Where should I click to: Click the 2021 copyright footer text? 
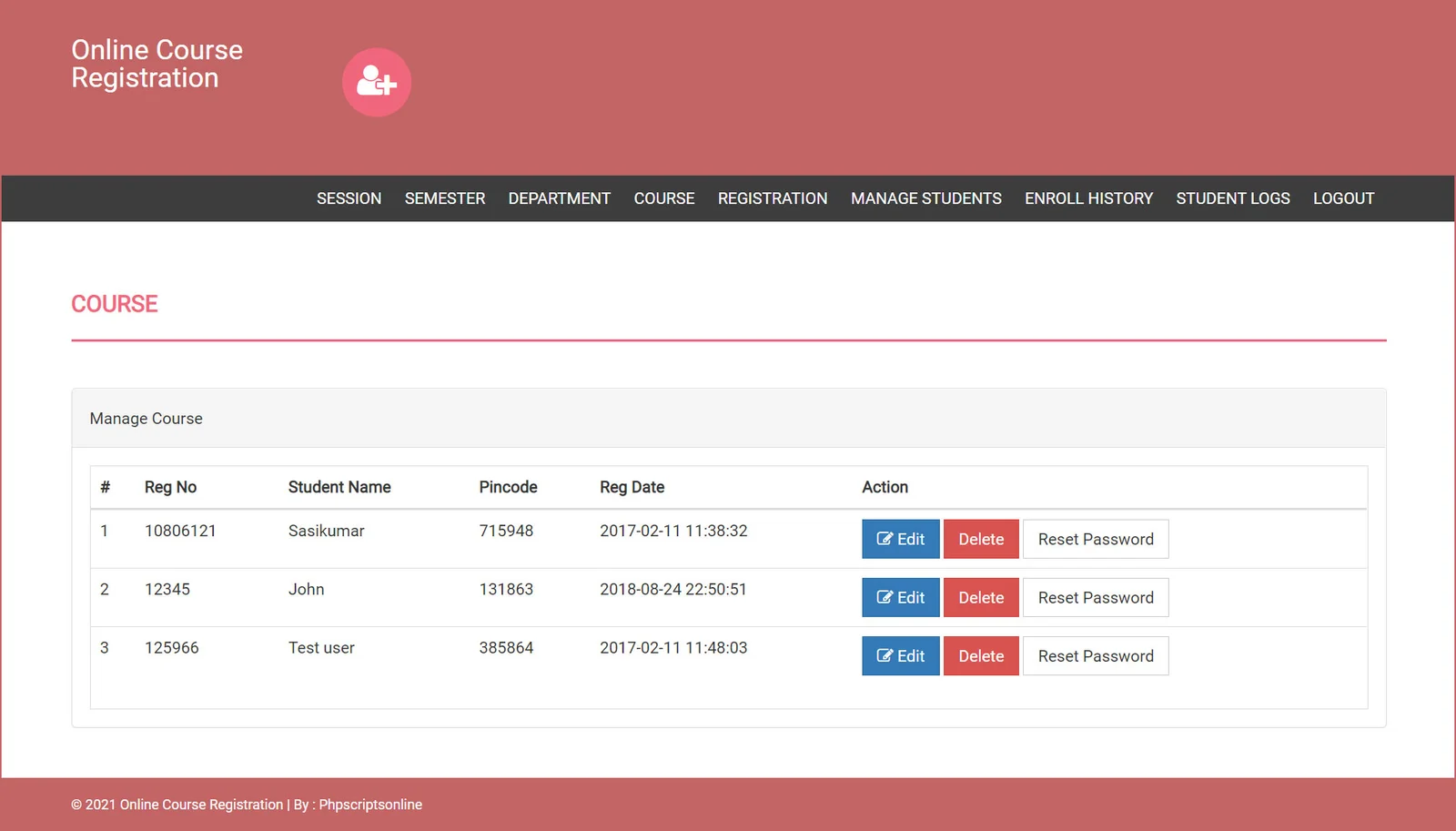point(247,805)
